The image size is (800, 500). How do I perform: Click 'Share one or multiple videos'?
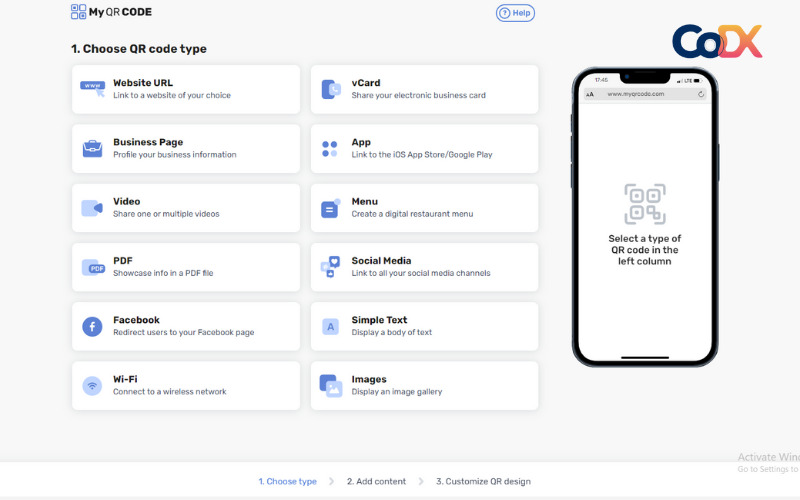pos(166,214)
